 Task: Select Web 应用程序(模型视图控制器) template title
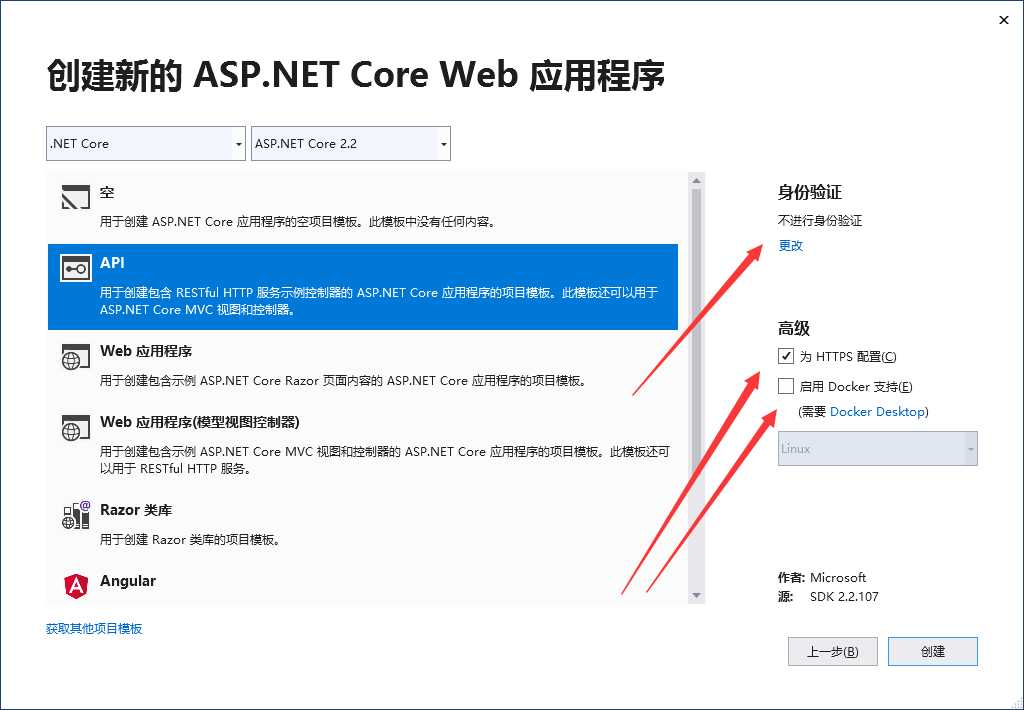click(x=199, y=422)
